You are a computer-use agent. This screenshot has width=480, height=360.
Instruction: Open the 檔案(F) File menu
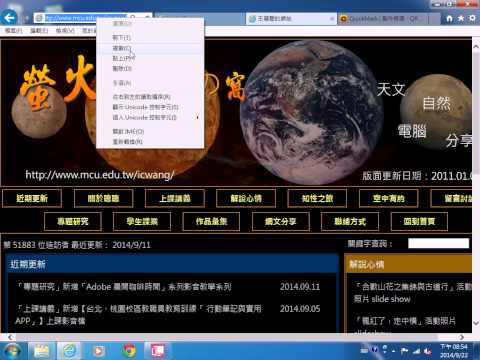click(x=13, y=31)
